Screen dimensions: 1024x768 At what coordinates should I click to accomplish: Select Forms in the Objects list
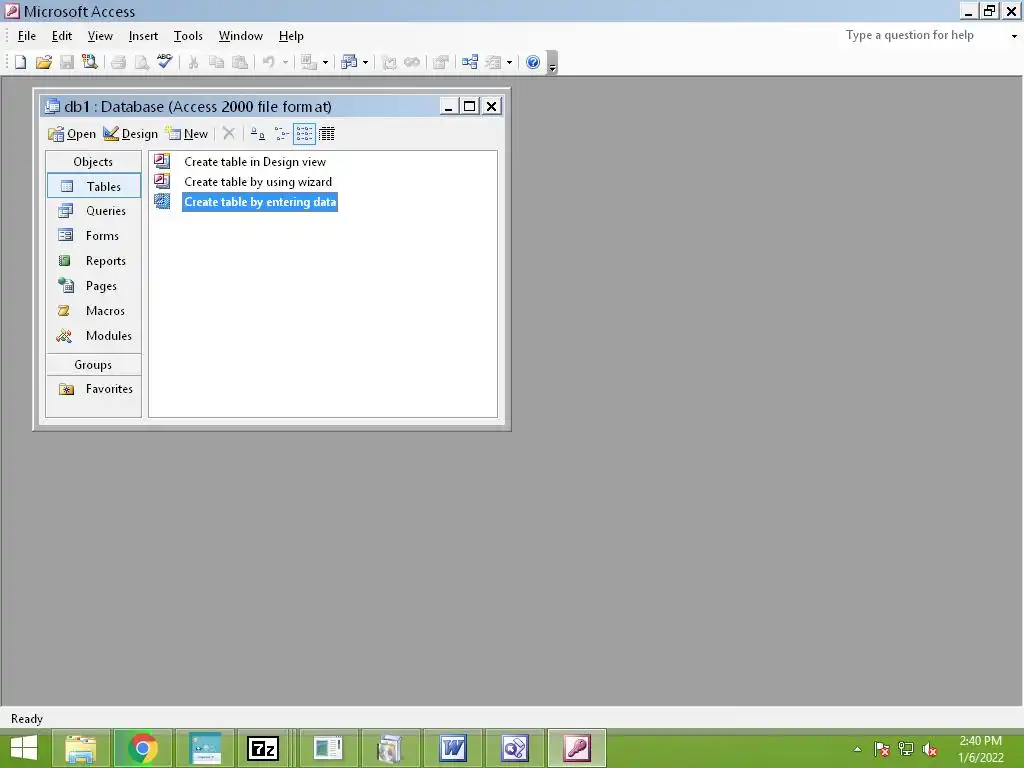tap(94, 235)
